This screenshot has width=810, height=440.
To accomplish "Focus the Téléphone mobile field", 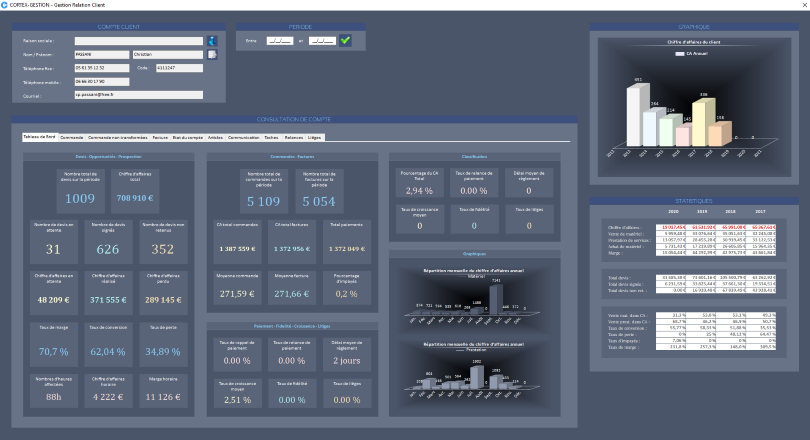I will 102,82.
